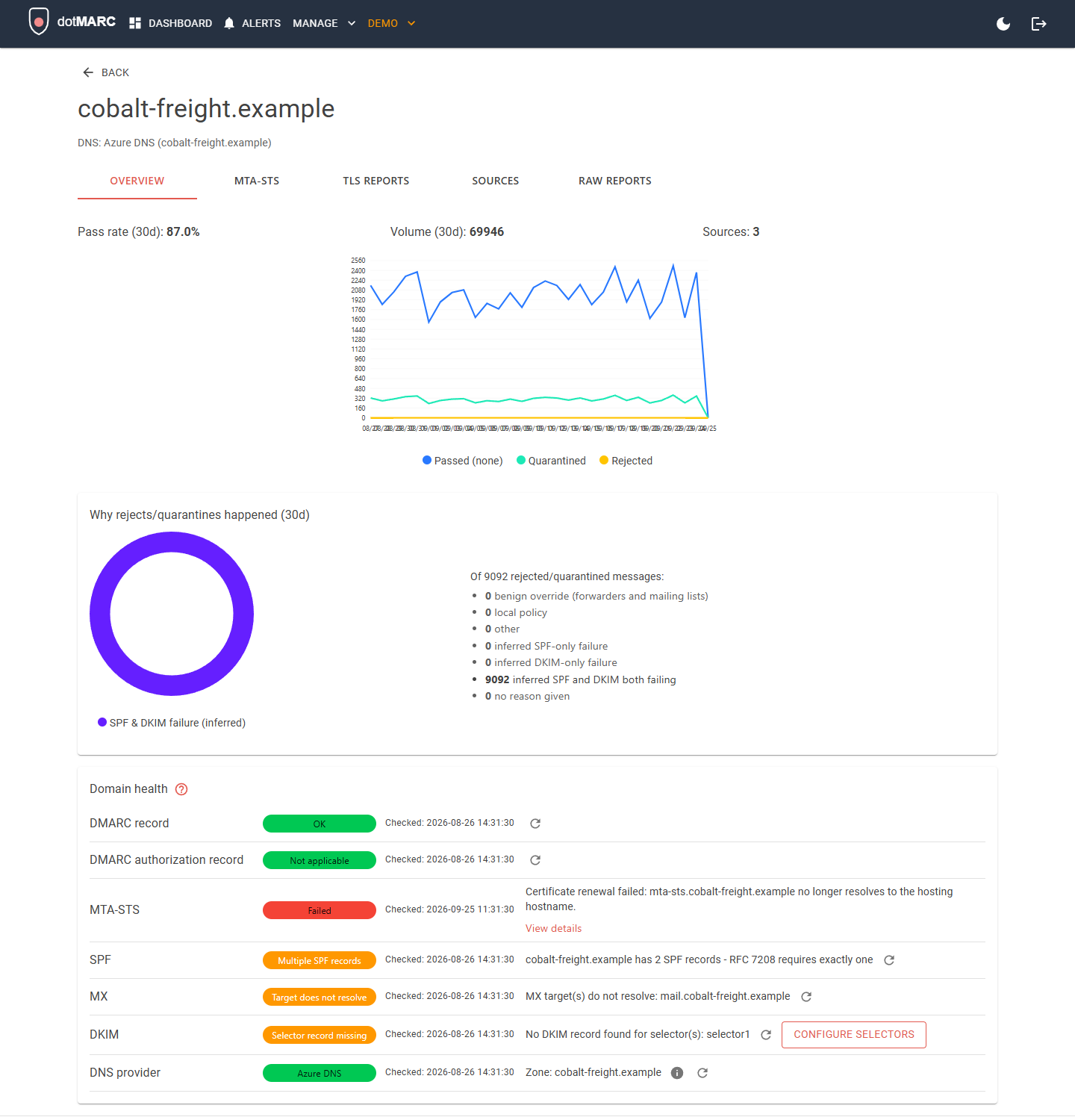This screenshot has height=1120, width=1075.
Task: Click the Dashboard nav link
Action: pos(180,23)
